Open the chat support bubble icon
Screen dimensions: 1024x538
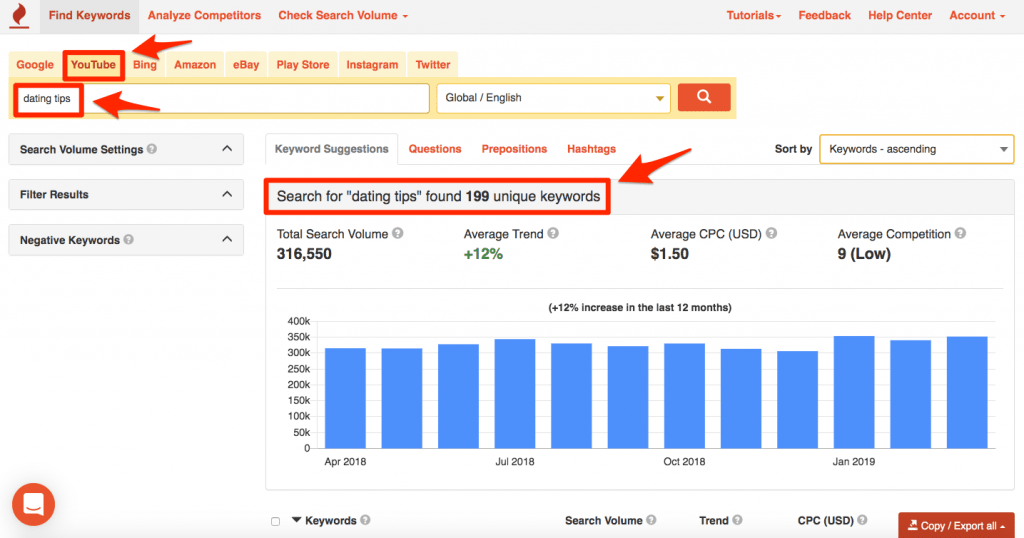click(x=33, y=504)
